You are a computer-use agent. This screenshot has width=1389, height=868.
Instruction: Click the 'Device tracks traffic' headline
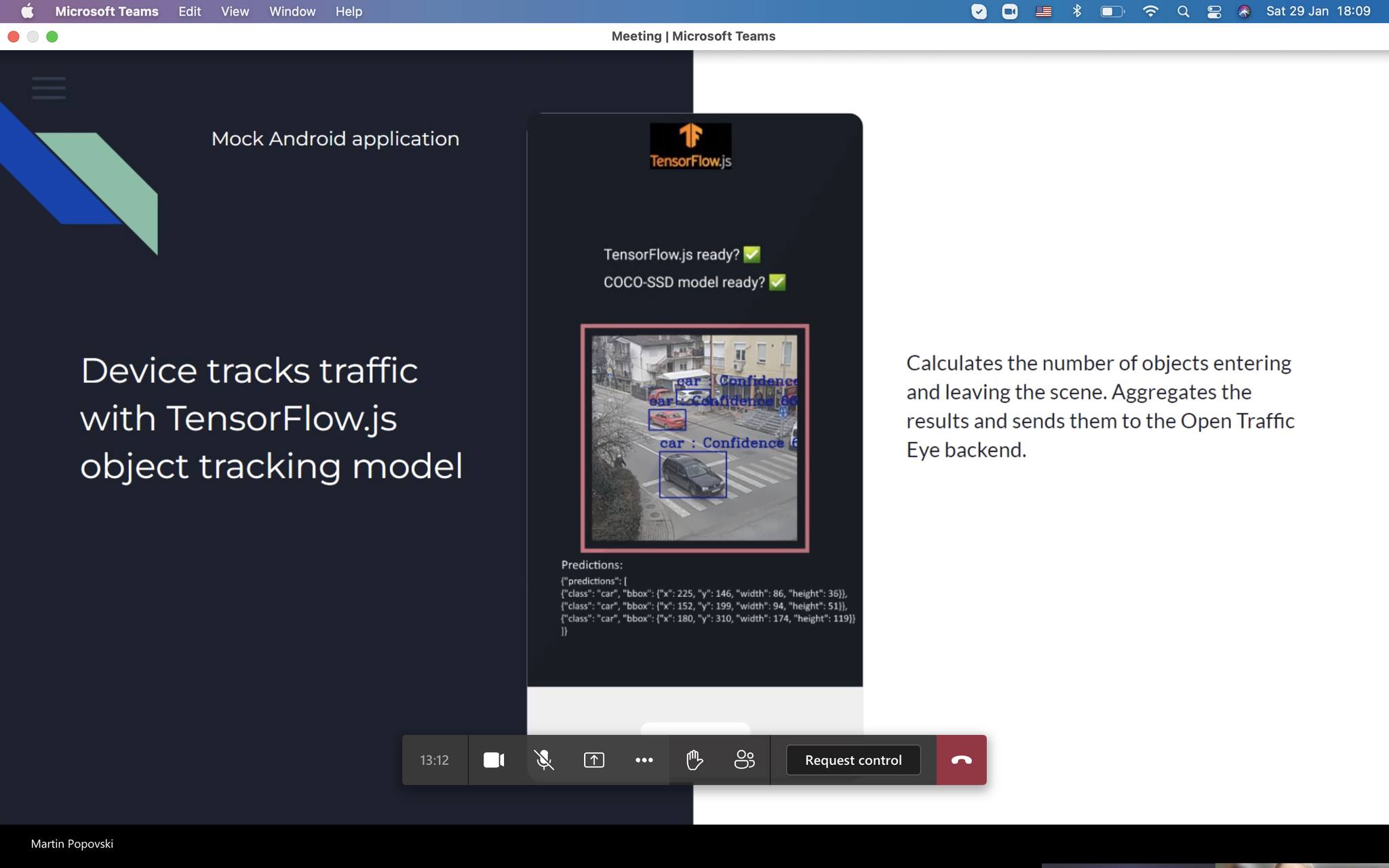271,418
